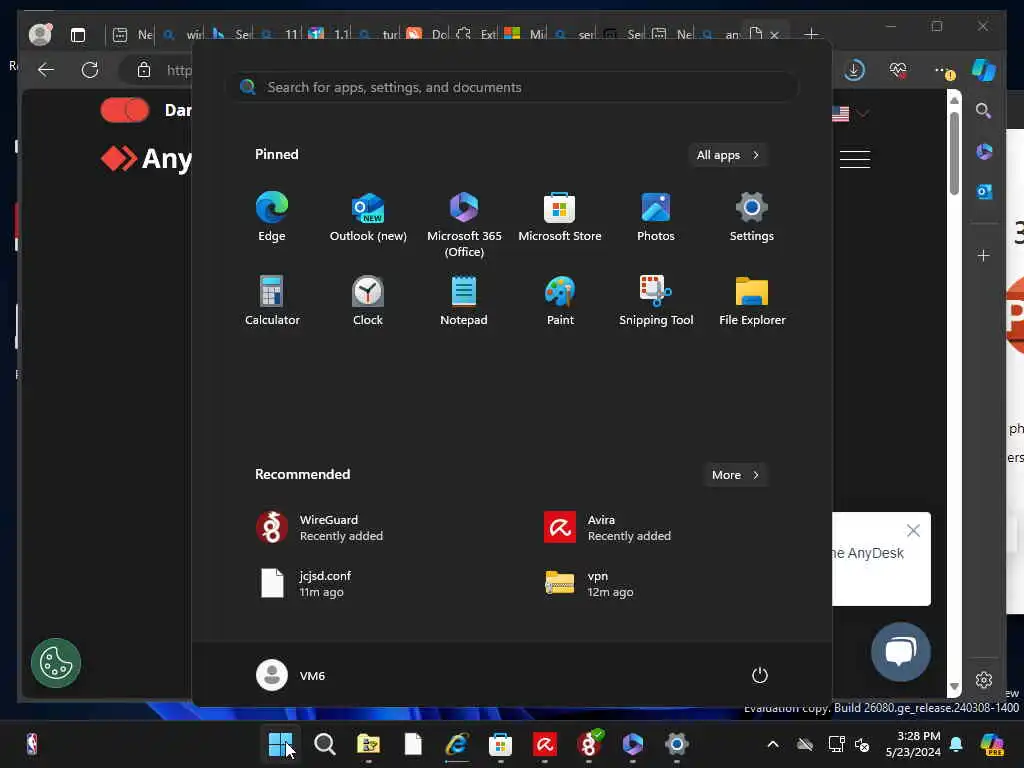Open Edge from pinned apps
The width and height of the screenshot is (1024, 768).
(x=272, y=217)
